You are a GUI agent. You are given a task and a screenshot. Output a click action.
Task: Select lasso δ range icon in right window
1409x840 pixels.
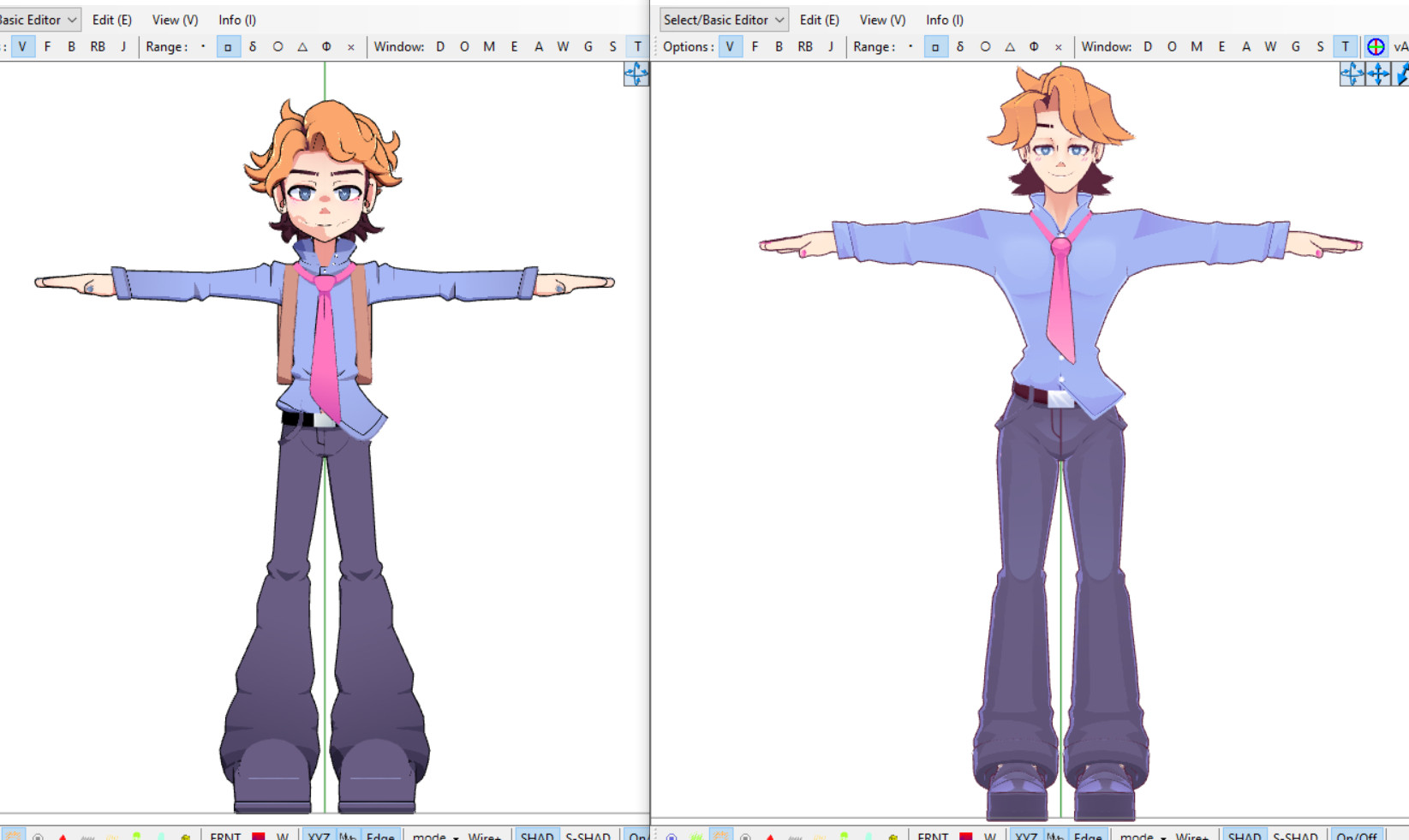coord(960,46)
